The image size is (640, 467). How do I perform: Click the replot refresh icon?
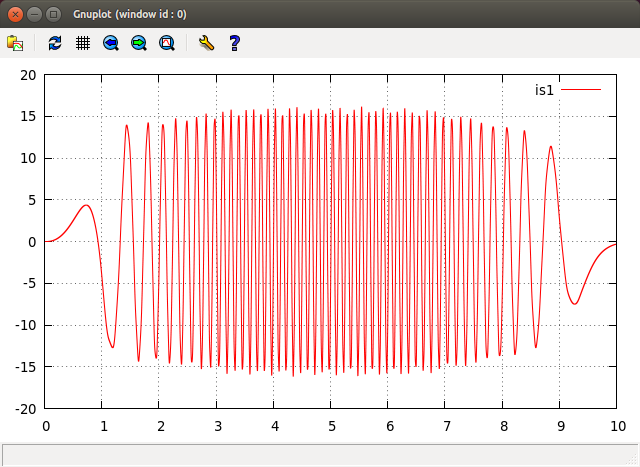tap(55, 43)
